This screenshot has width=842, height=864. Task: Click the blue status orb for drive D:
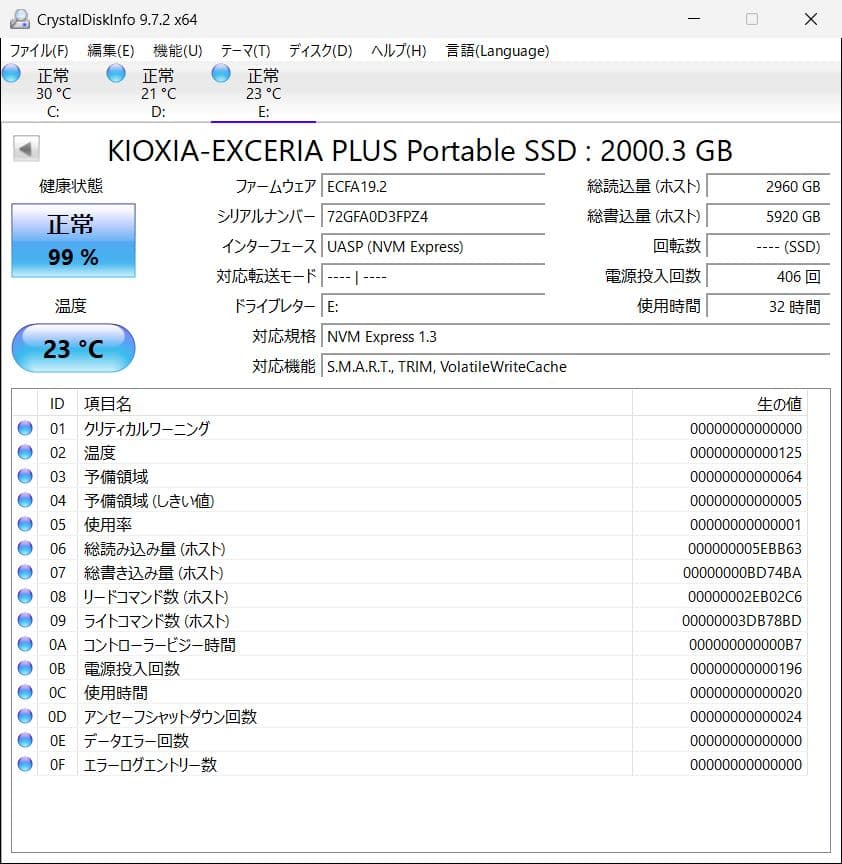click(x=116, y=73)
